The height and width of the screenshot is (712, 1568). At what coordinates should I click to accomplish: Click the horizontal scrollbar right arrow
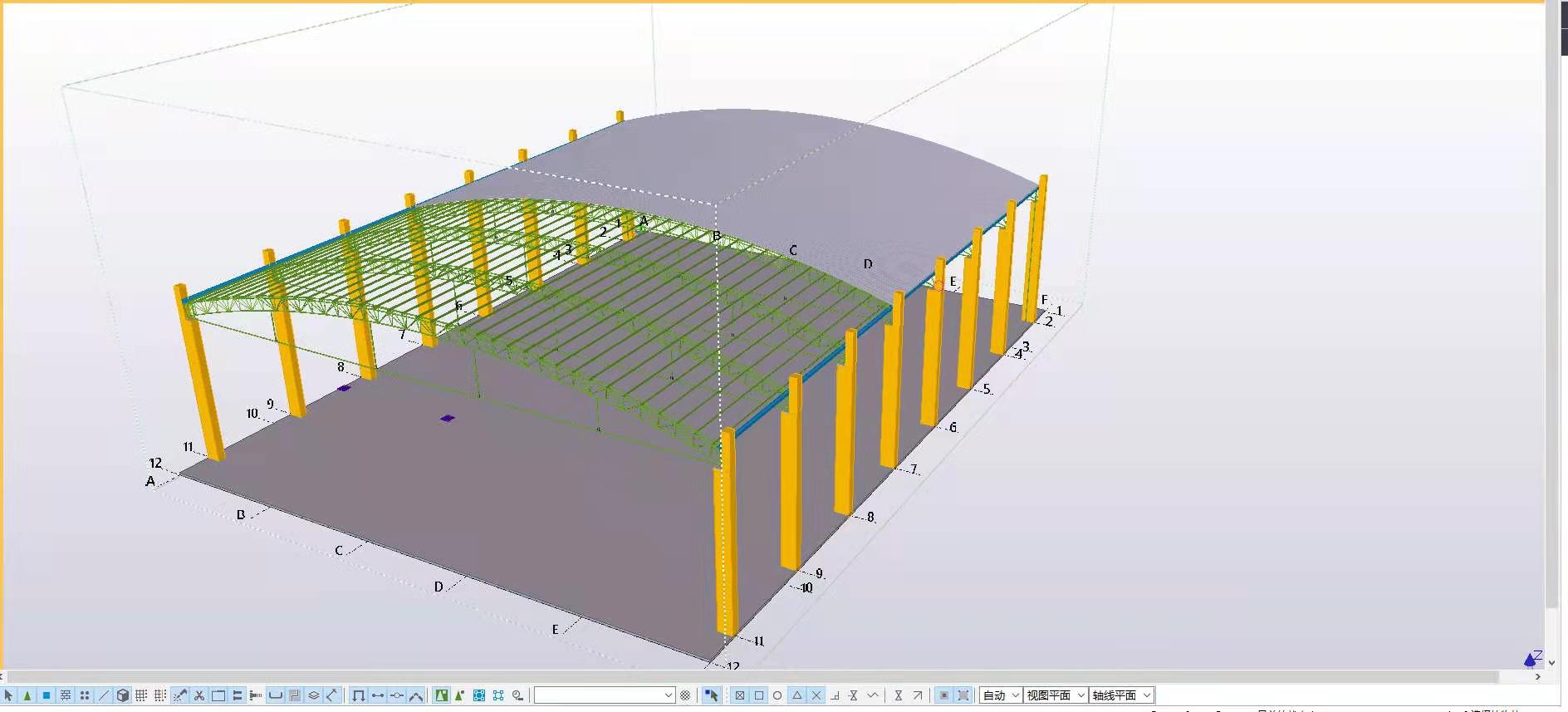(1537, 677)
